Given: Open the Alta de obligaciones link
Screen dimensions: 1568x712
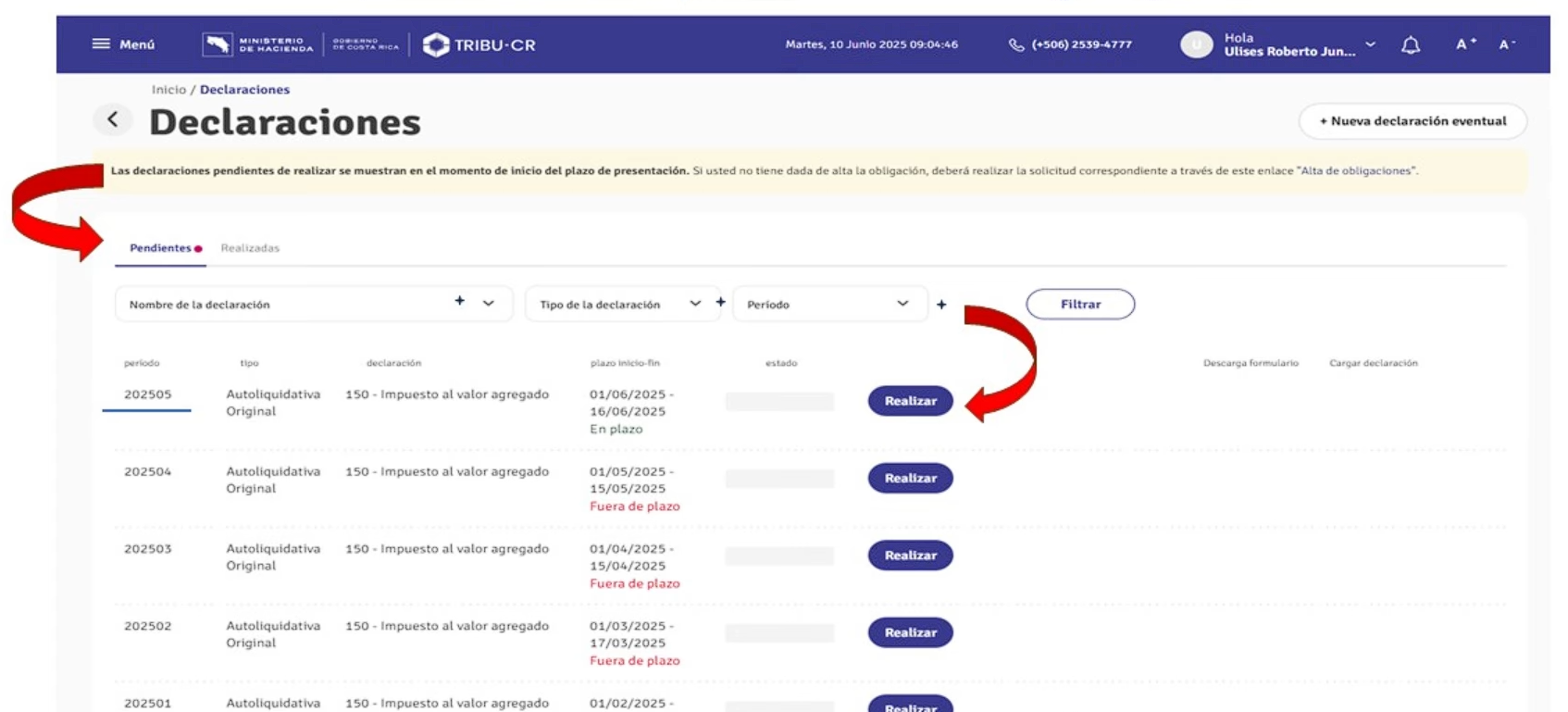Looking at the screenshot, I should [x=1356, y=170].
